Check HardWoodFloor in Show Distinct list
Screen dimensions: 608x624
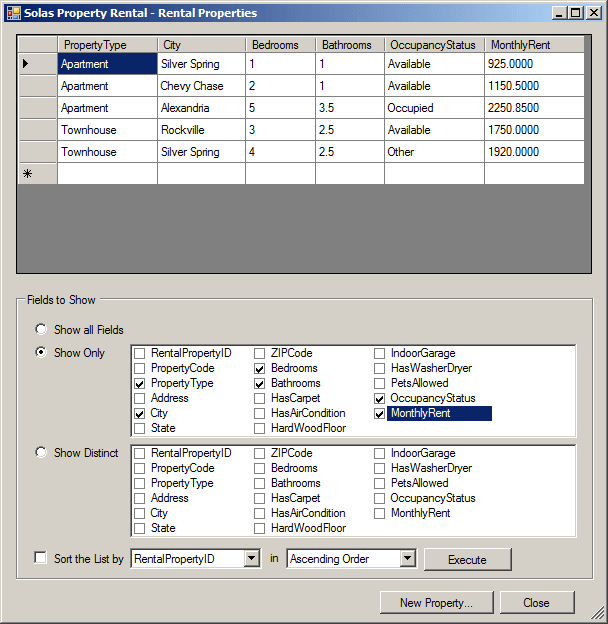coord(259,528)
